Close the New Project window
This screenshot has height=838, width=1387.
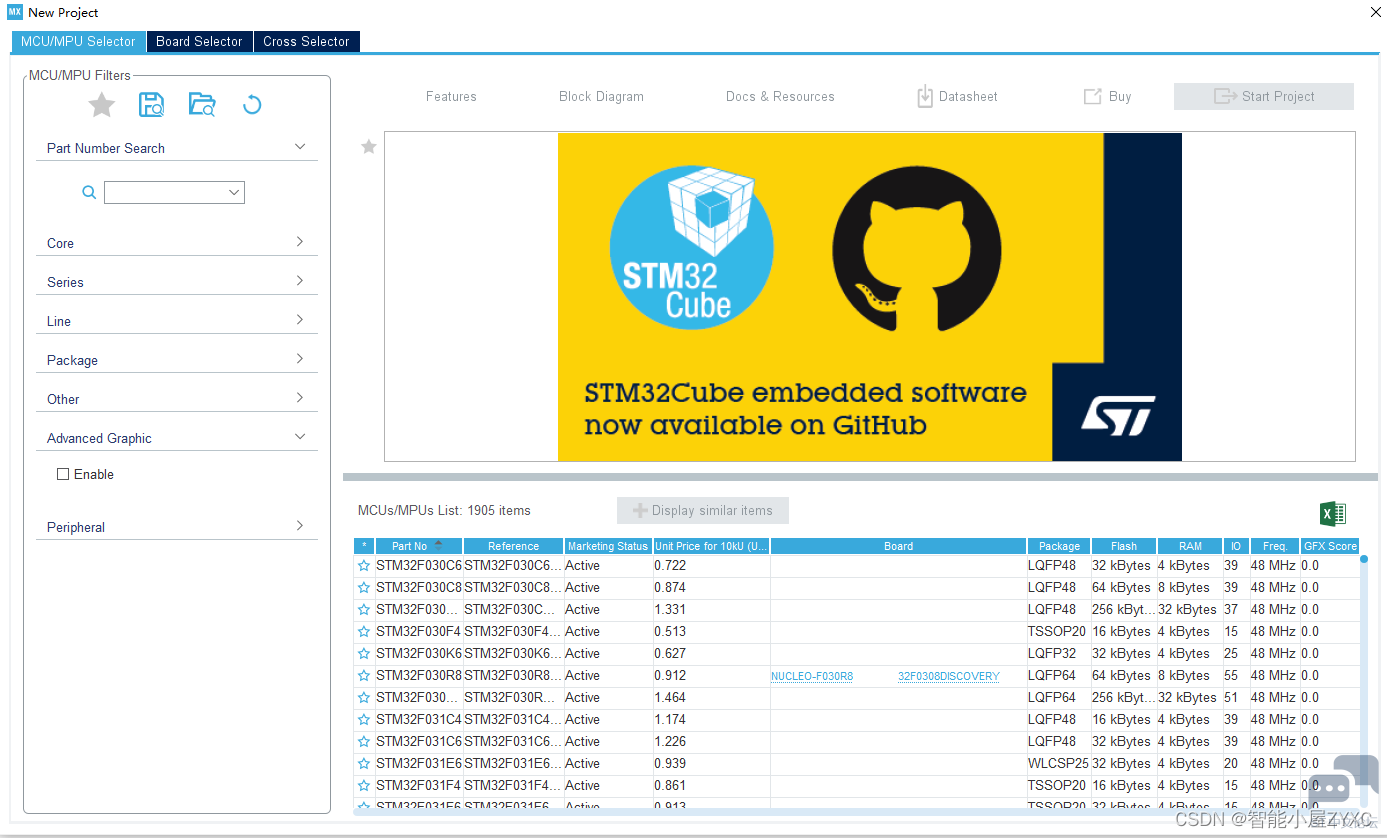[x=1374, y=12]
